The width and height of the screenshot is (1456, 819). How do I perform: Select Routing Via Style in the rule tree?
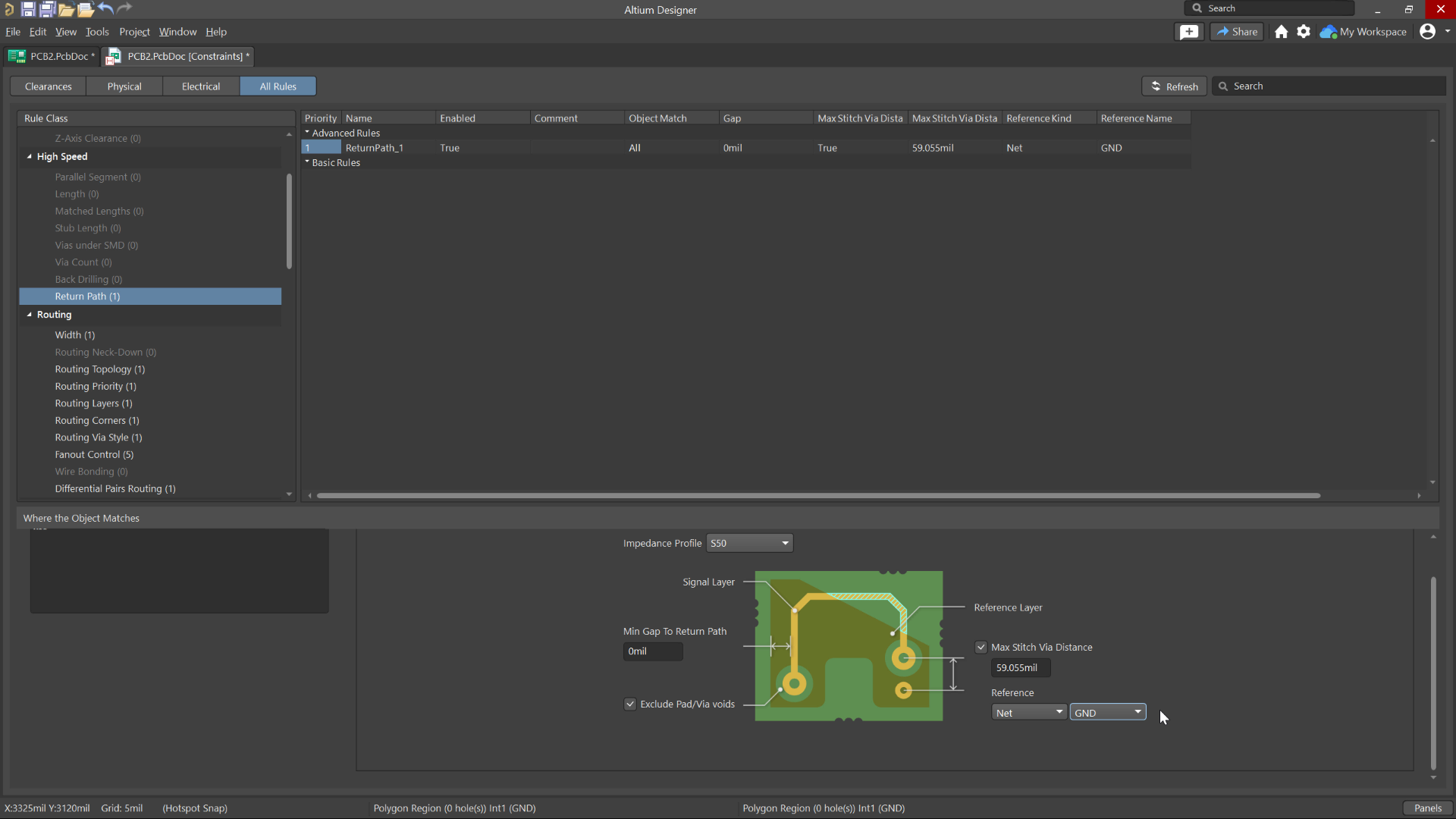[x=99, y=438]
